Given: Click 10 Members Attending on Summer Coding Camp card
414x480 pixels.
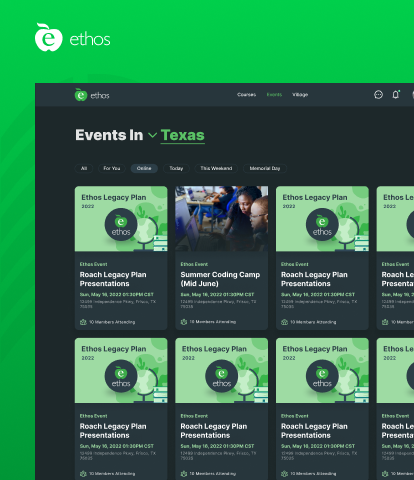Looking at the screenshot, I should pos(213,322).
